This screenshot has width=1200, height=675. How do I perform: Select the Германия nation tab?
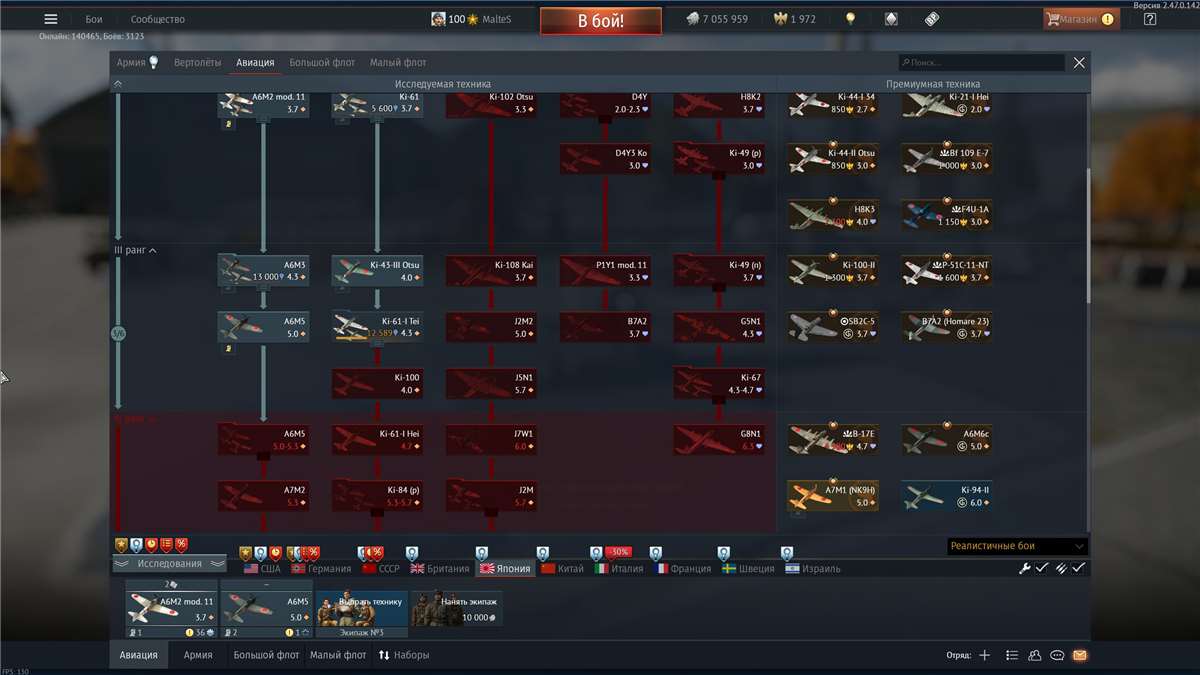pyautogui.click(x=321, y=568)
